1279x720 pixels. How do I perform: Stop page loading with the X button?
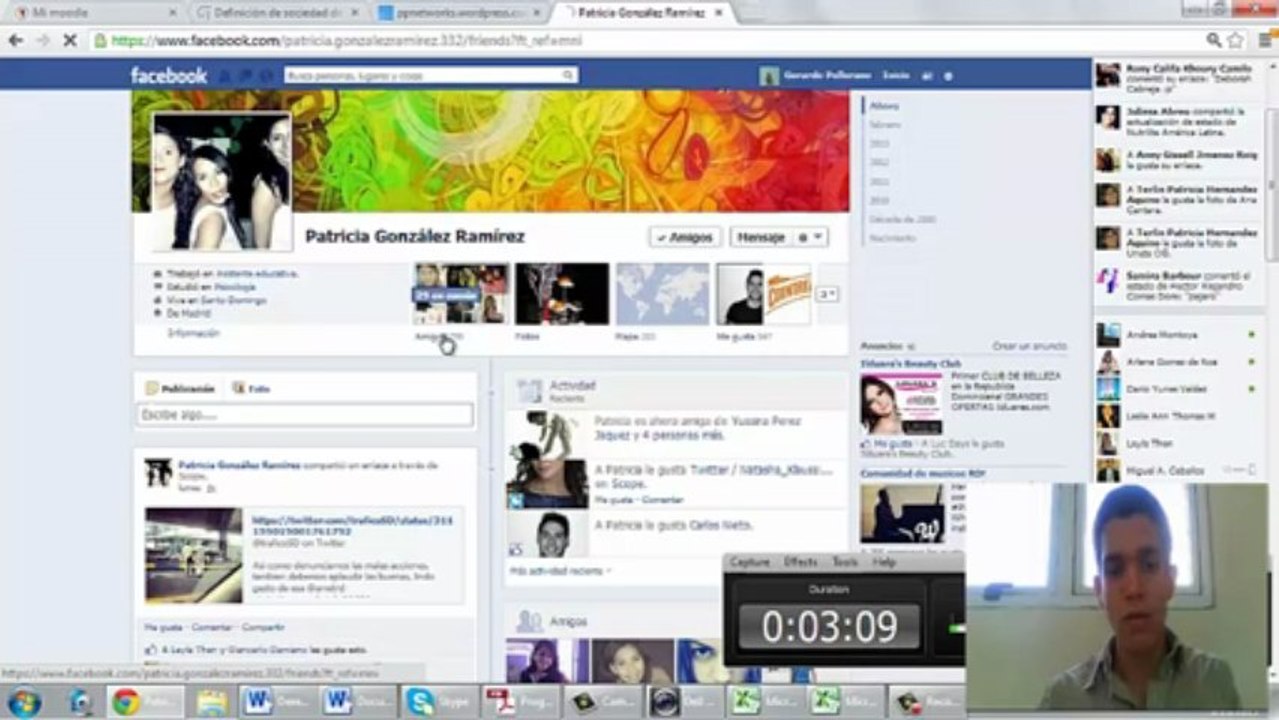(x=69, y=41)
